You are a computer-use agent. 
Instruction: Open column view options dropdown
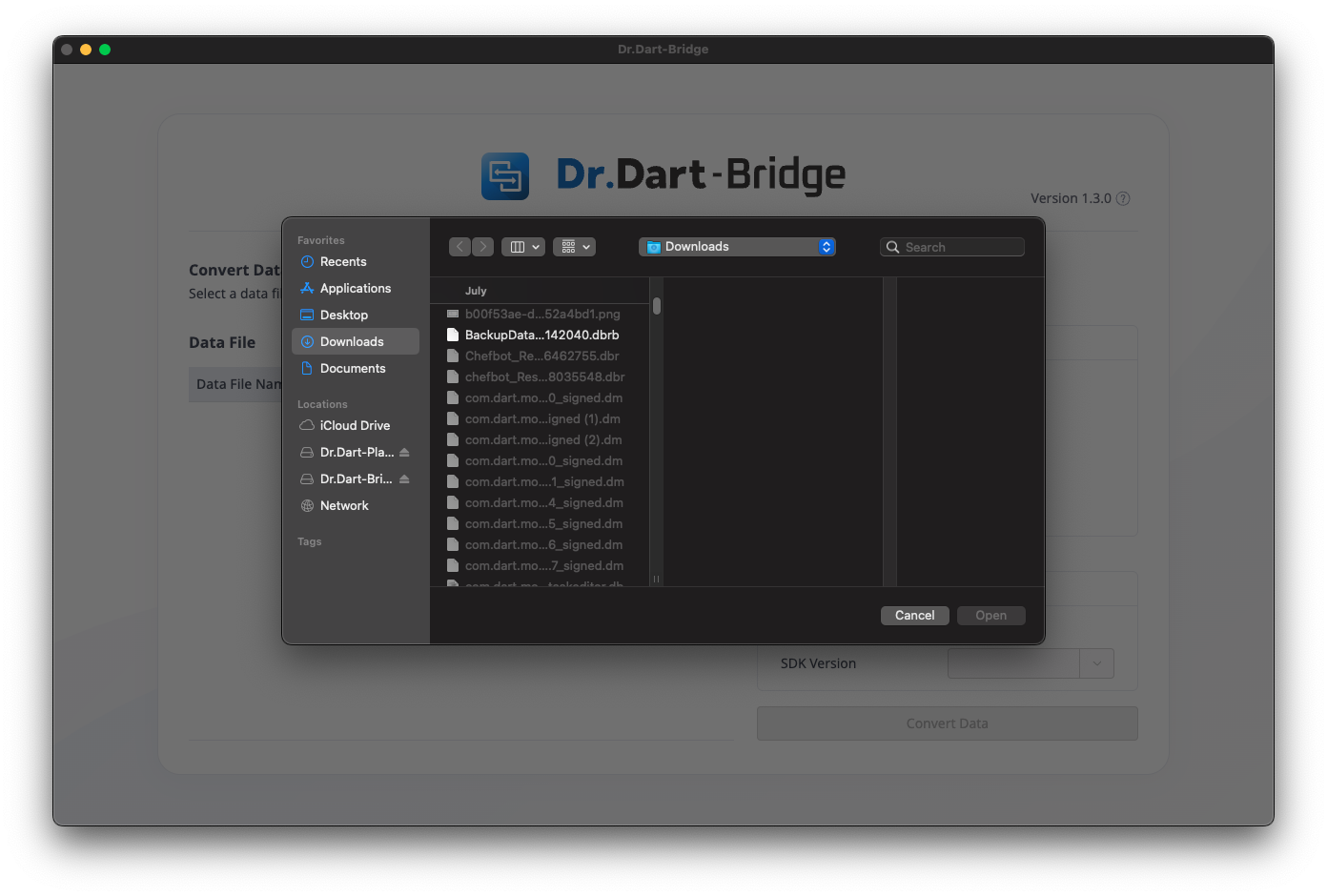[x=523, y=247]
